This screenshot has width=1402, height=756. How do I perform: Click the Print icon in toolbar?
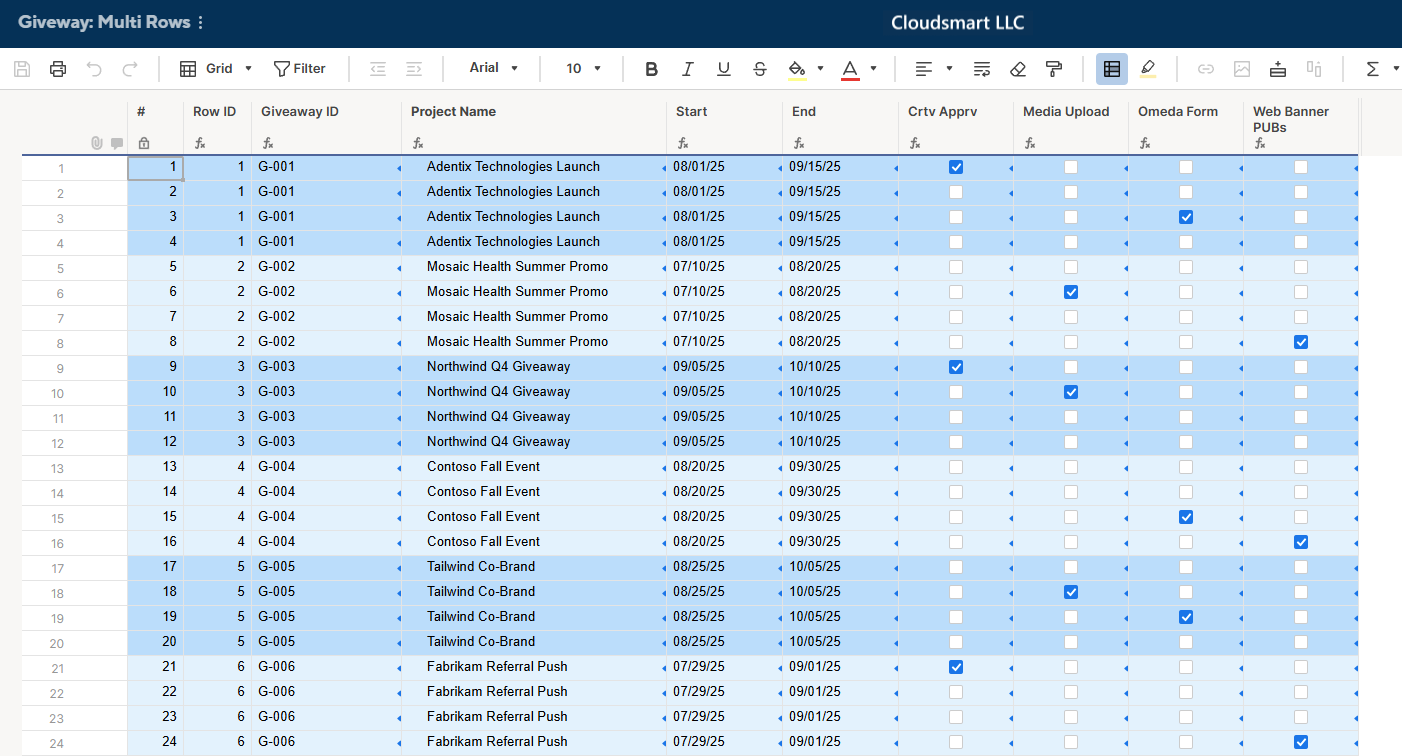(x=58, y=69)
